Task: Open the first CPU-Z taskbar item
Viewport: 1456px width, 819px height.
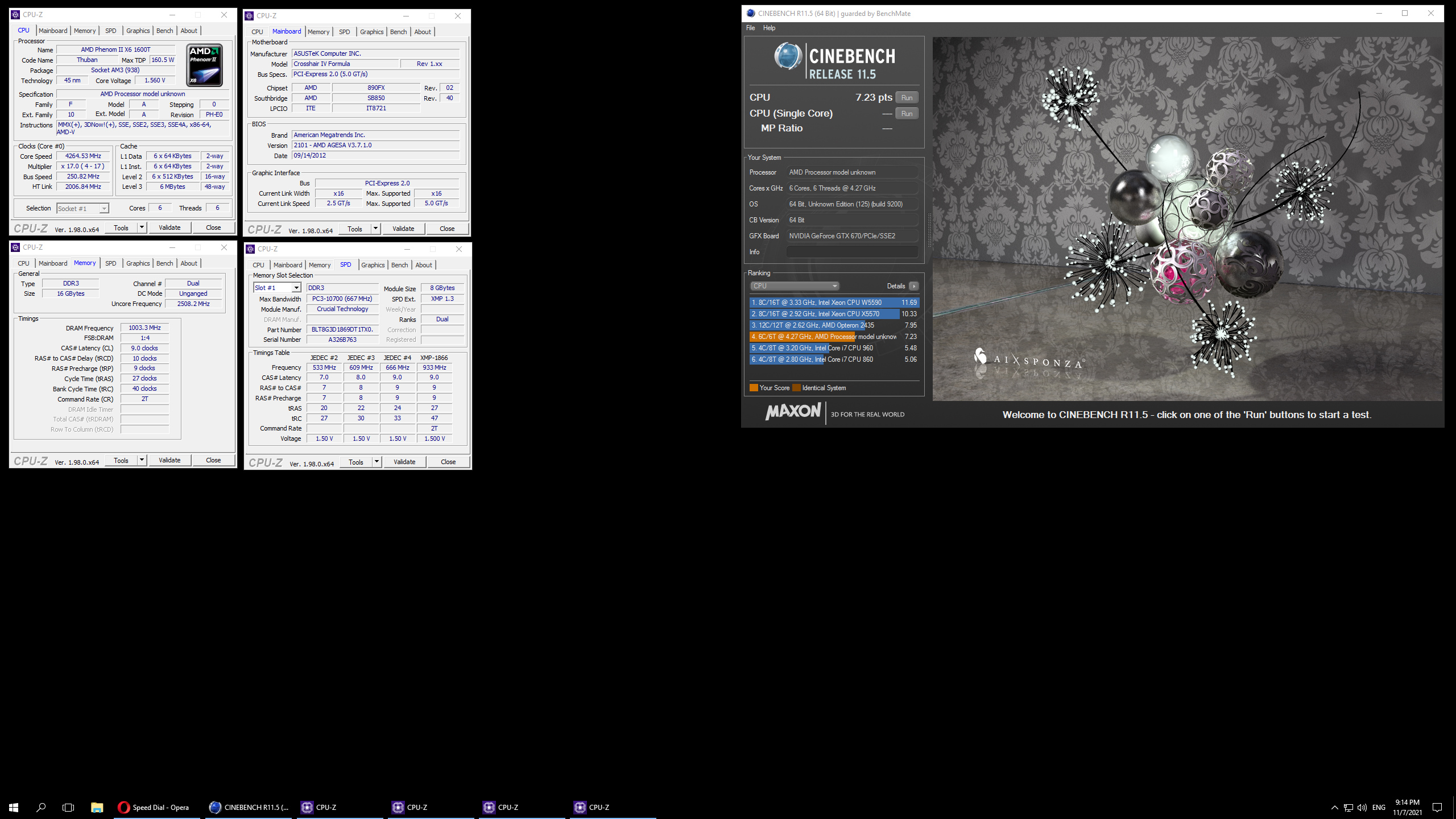Action: [340, 807]
